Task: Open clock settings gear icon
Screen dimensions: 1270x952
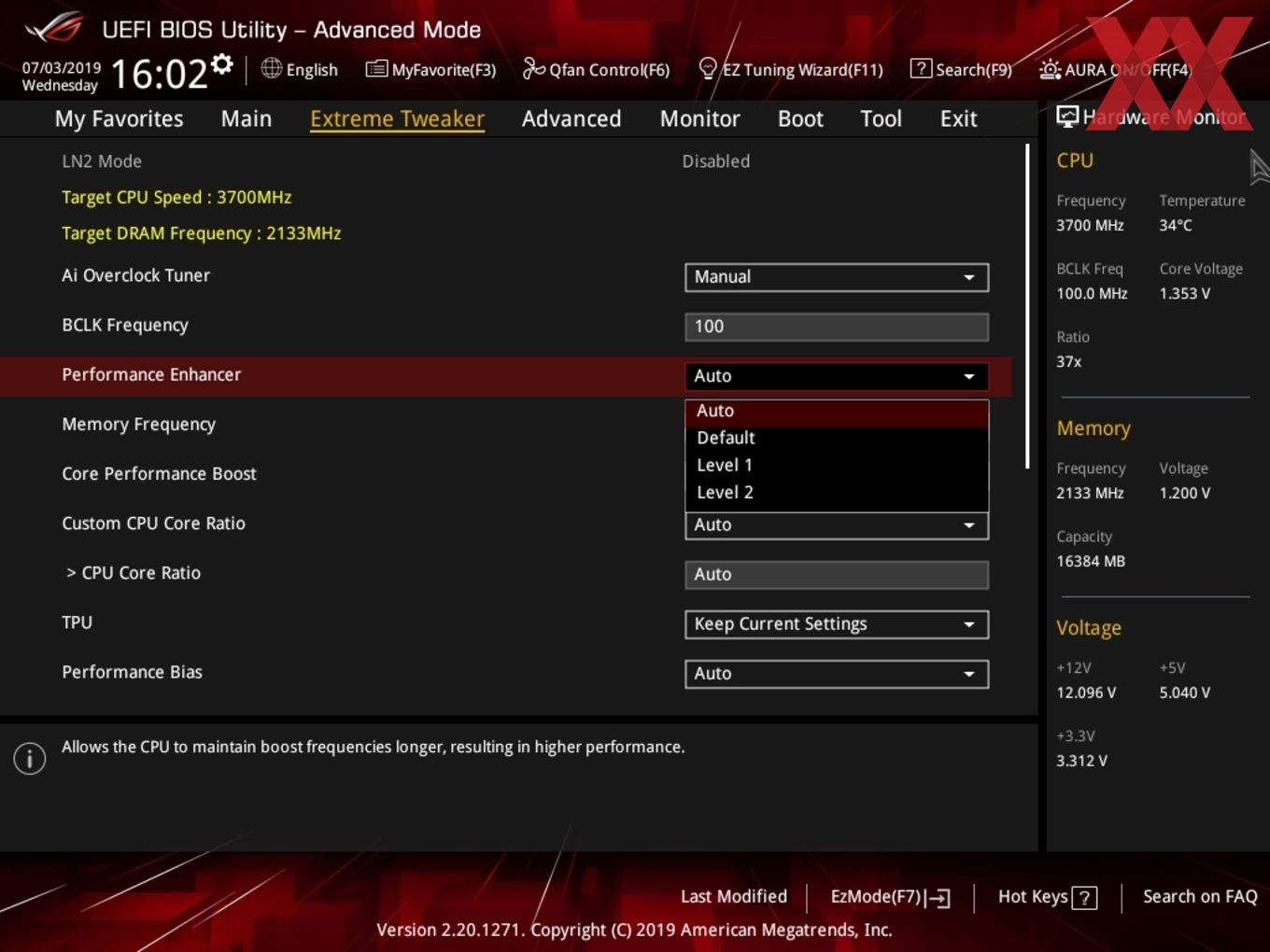Action: coord(222,64)
